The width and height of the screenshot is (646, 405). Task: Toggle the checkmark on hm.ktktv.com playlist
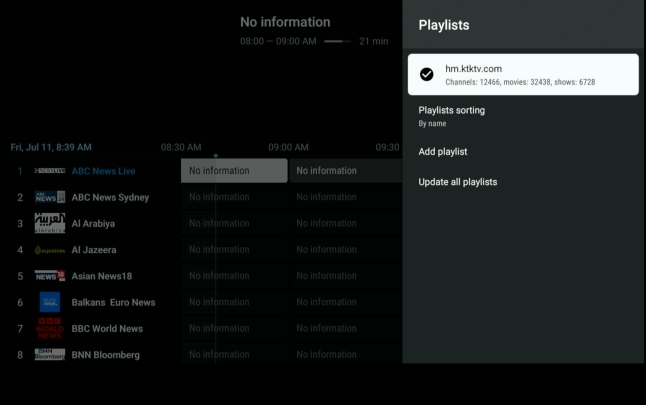pos(427,74)
